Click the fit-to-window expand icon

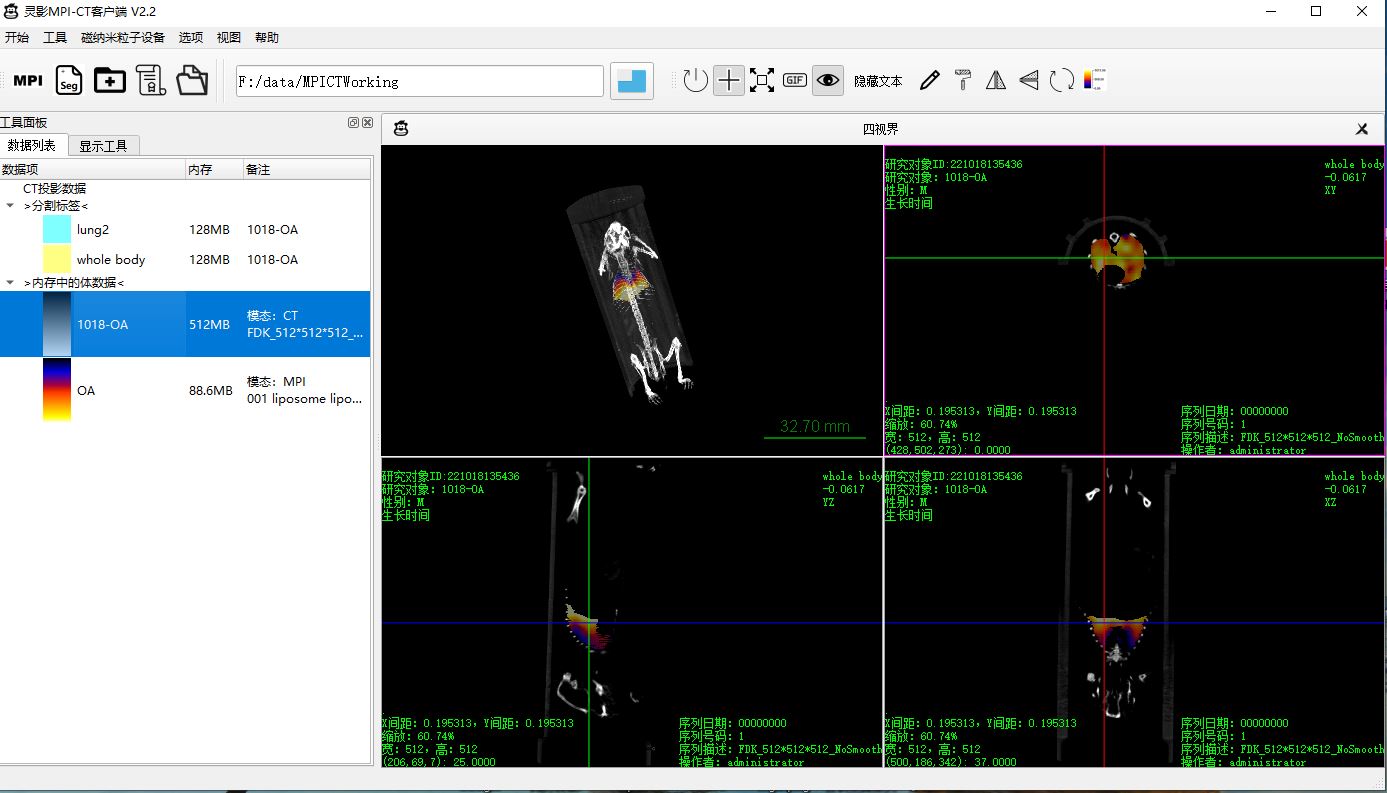[762, 80]
